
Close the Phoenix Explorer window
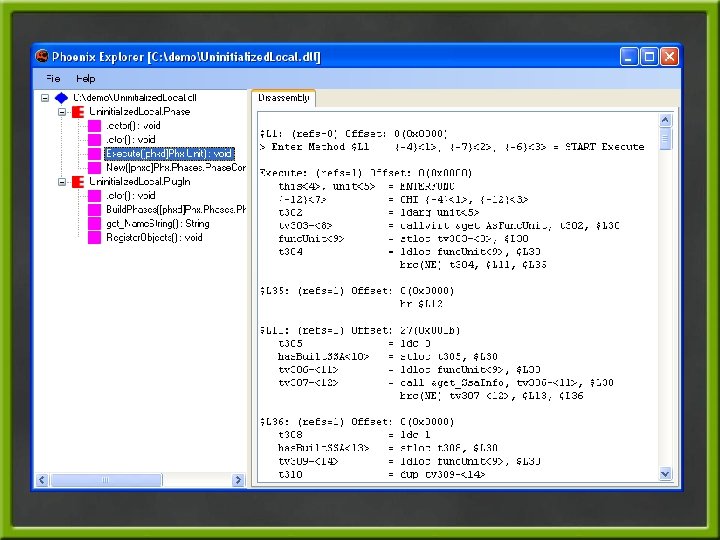669,57
